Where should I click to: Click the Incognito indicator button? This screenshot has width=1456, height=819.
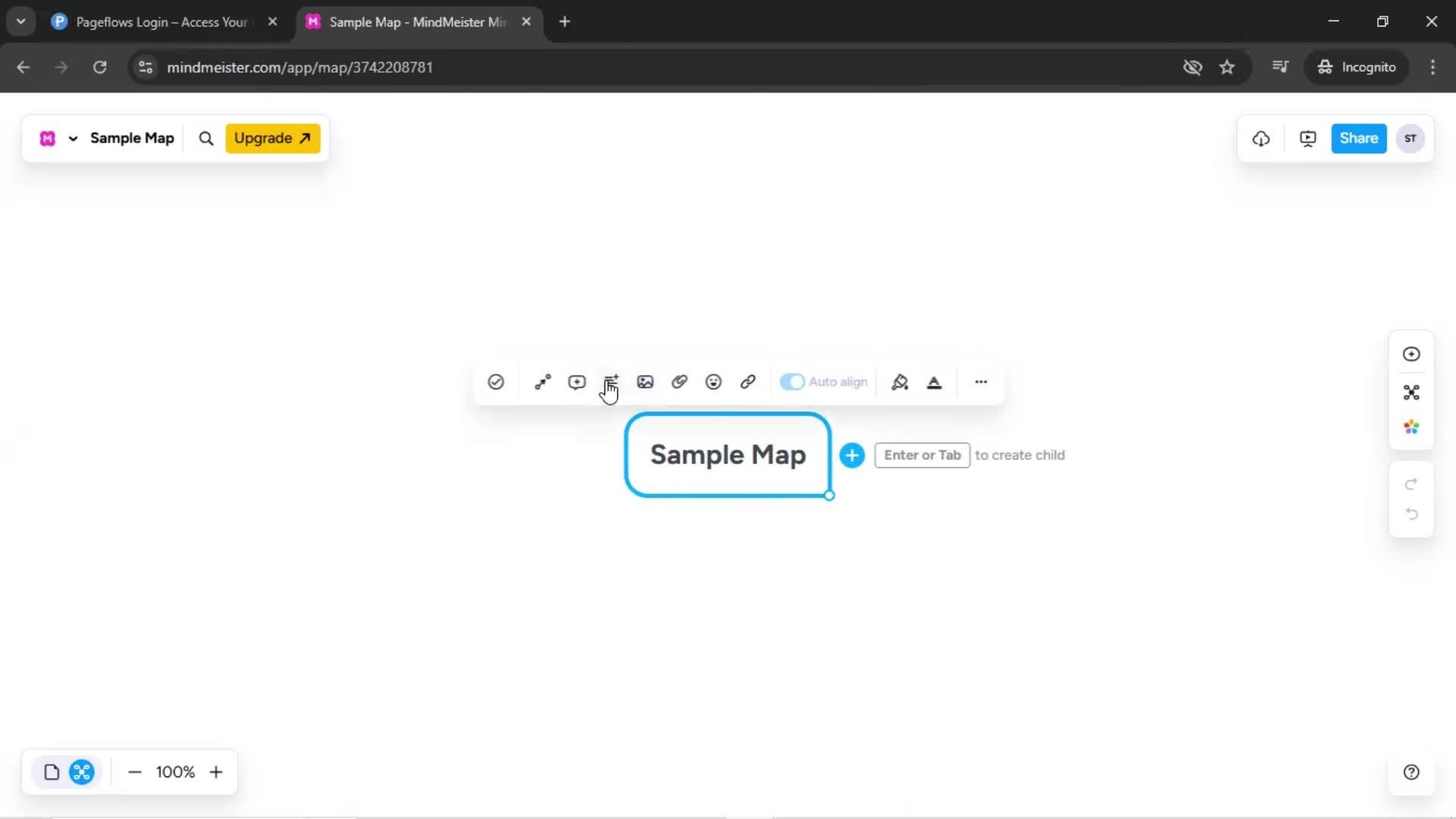pyautogui.click(x=1357, y=67)
